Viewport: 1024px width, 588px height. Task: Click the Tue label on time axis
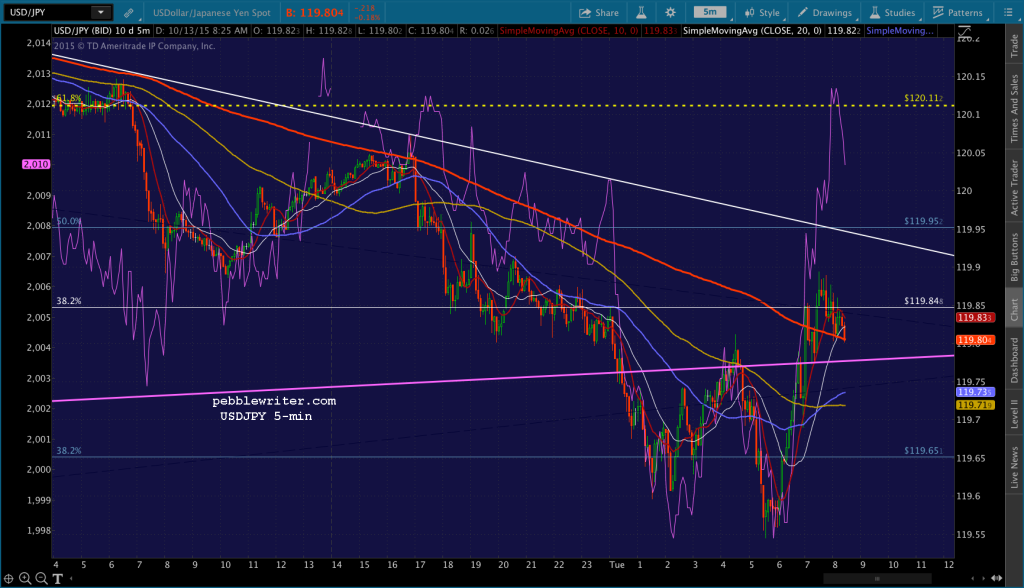coord(616,564)
